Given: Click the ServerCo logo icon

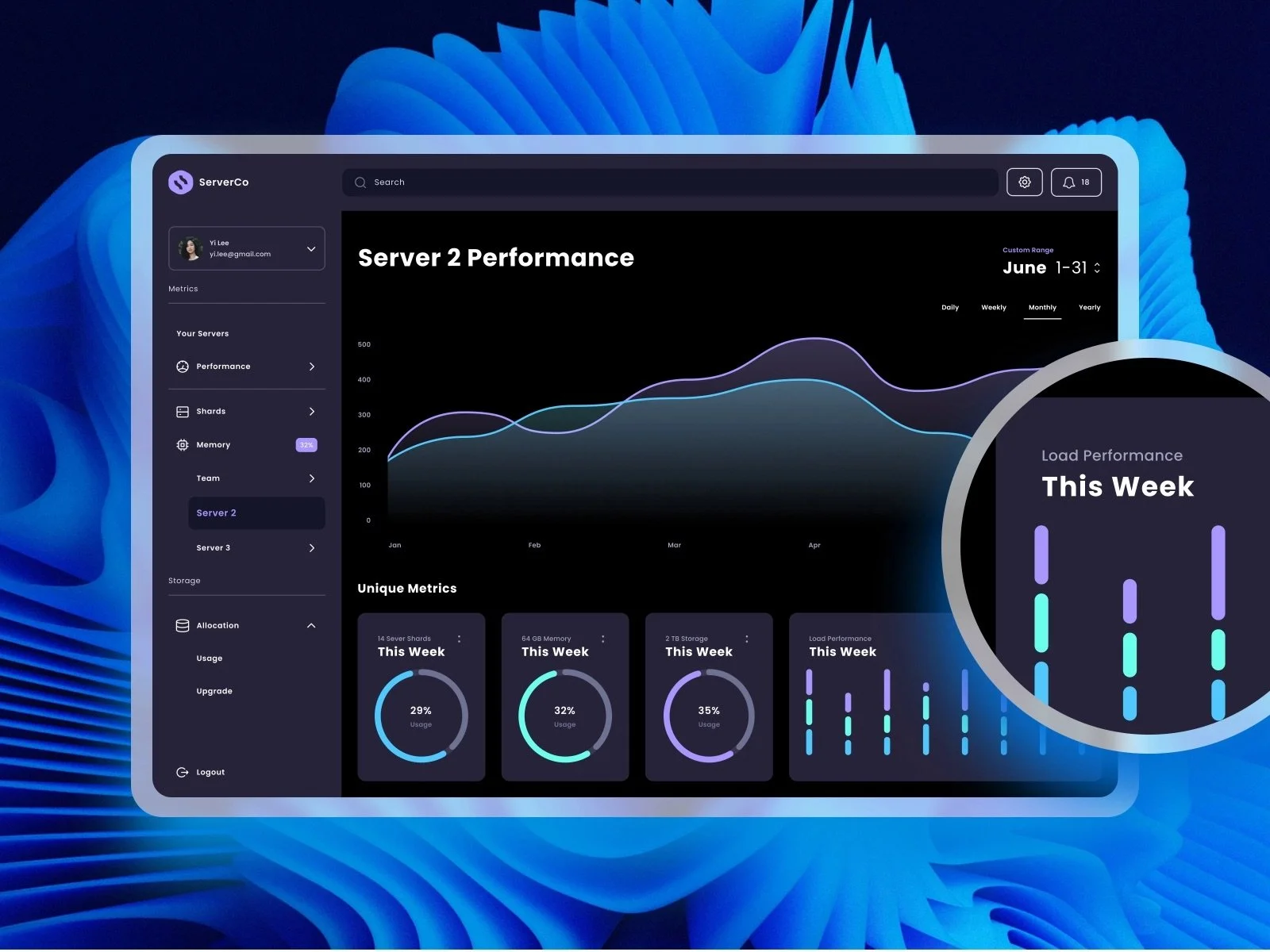Looking at the screenshot, I should pyautogui.click(x=181, y=182).
